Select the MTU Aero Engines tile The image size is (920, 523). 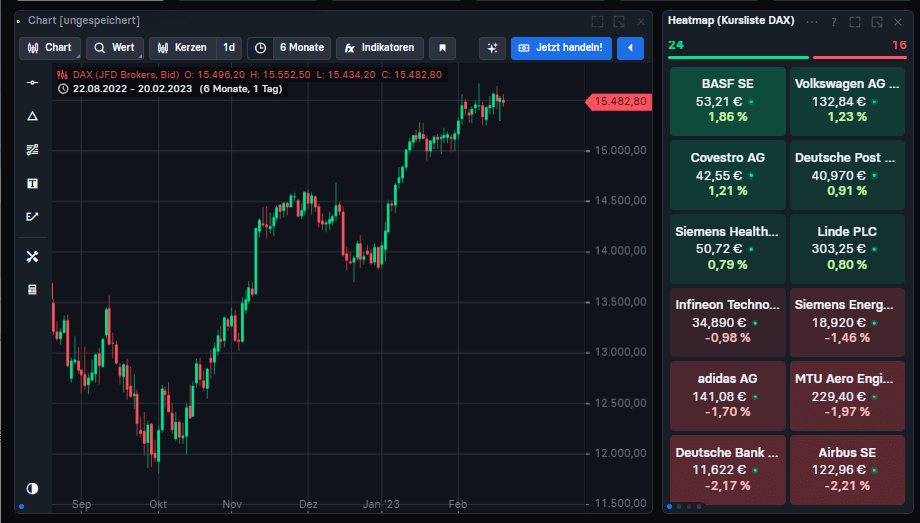tap(847, 396)
